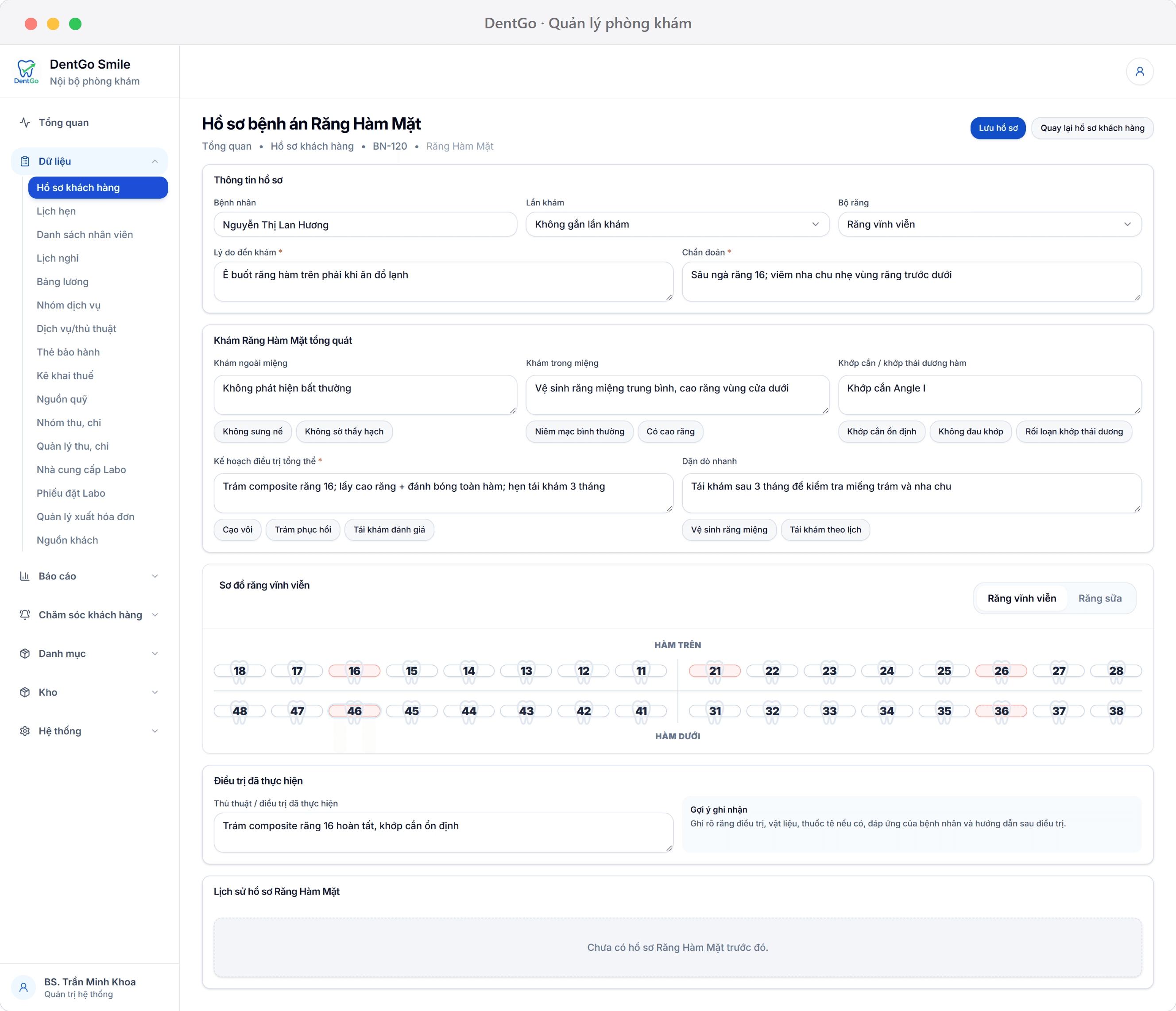1176x1011 pixels.
Task: Click the DentGo tooth logo
Action: (26, 71)
